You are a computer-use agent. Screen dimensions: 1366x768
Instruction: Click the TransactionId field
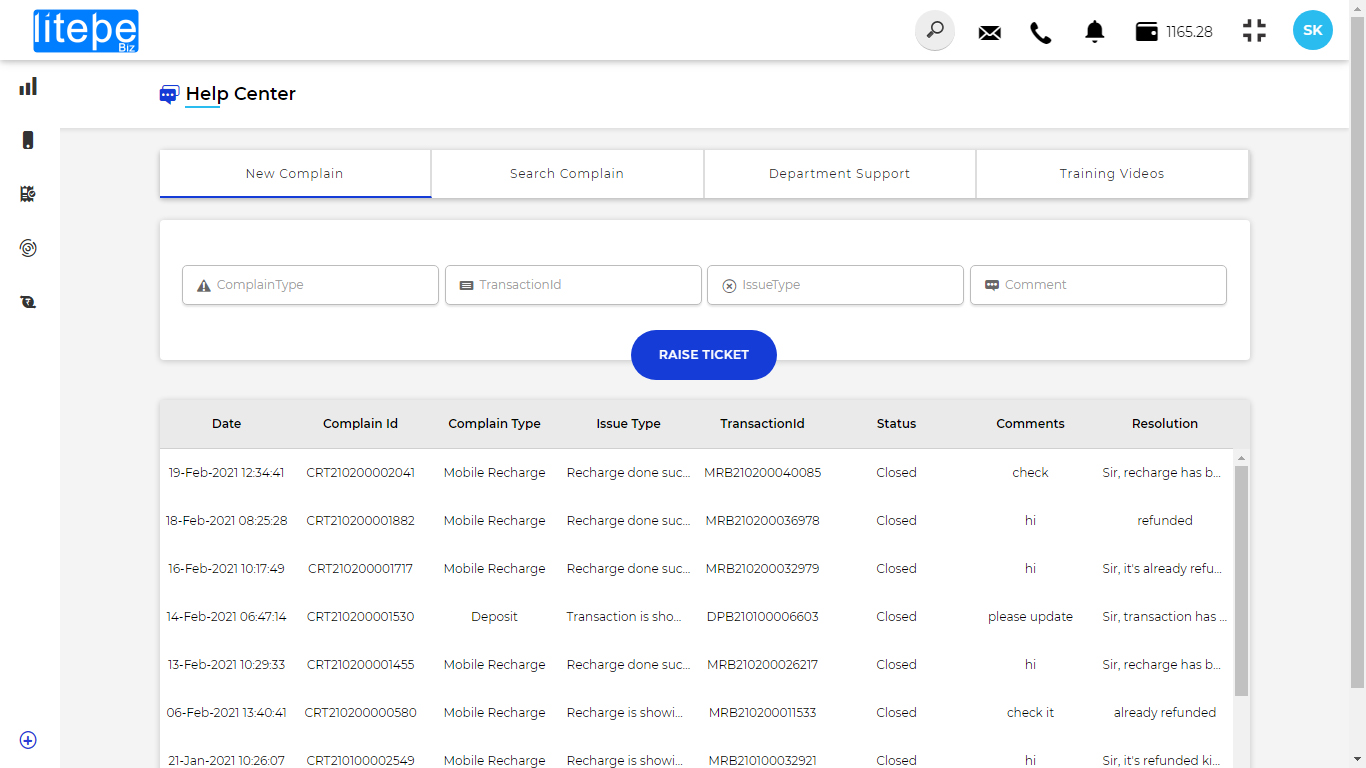coord(573,285)
